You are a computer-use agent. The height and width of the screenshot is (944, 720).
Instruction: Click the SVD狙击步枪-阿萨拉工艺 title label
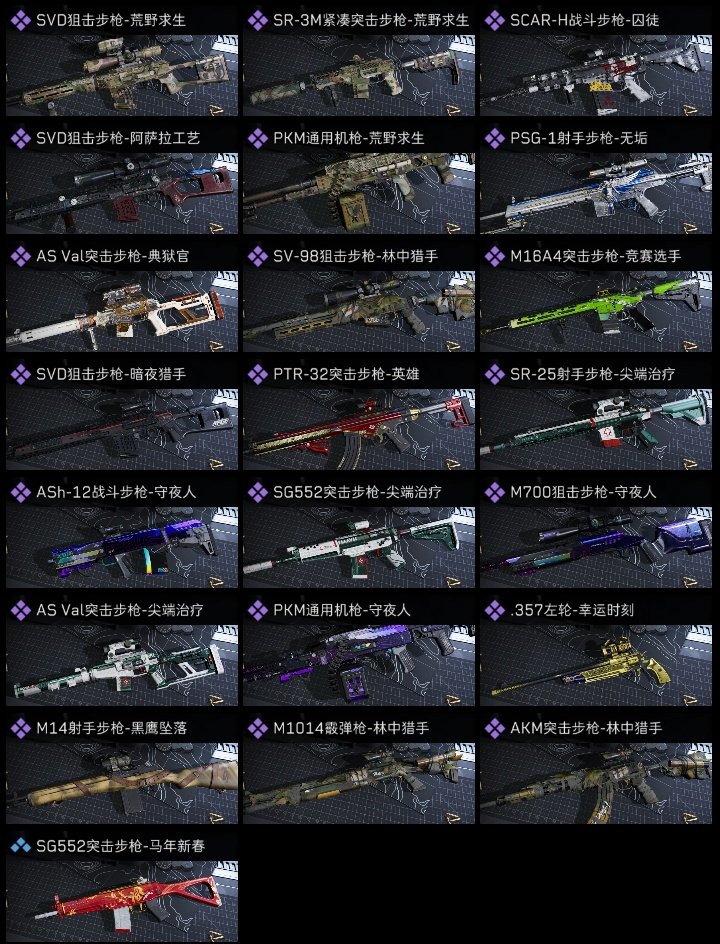(118, 138)
